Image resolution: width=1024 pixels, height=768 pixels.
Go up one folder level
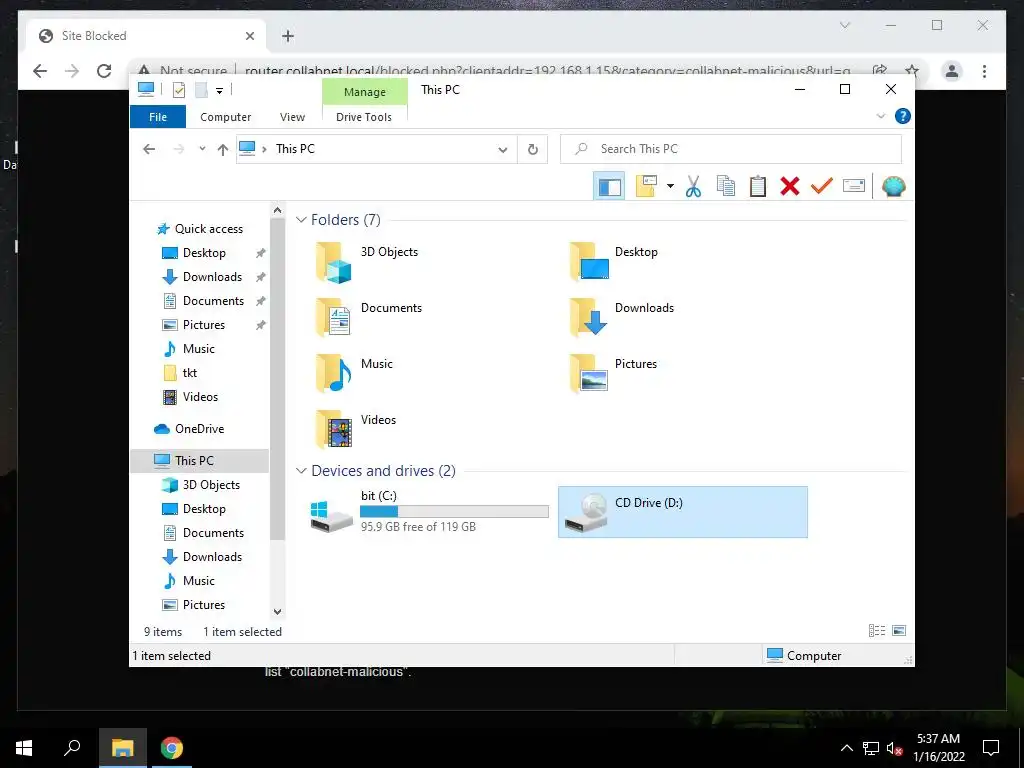click(x=223, y=150)
